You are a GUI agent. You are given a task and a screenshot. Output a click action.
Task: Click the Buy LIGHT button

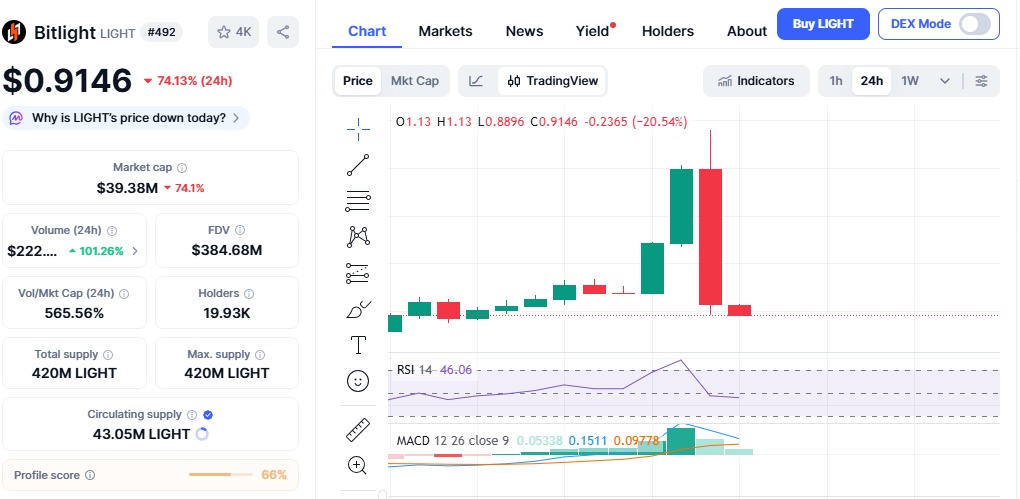click(x=822, y=24)
